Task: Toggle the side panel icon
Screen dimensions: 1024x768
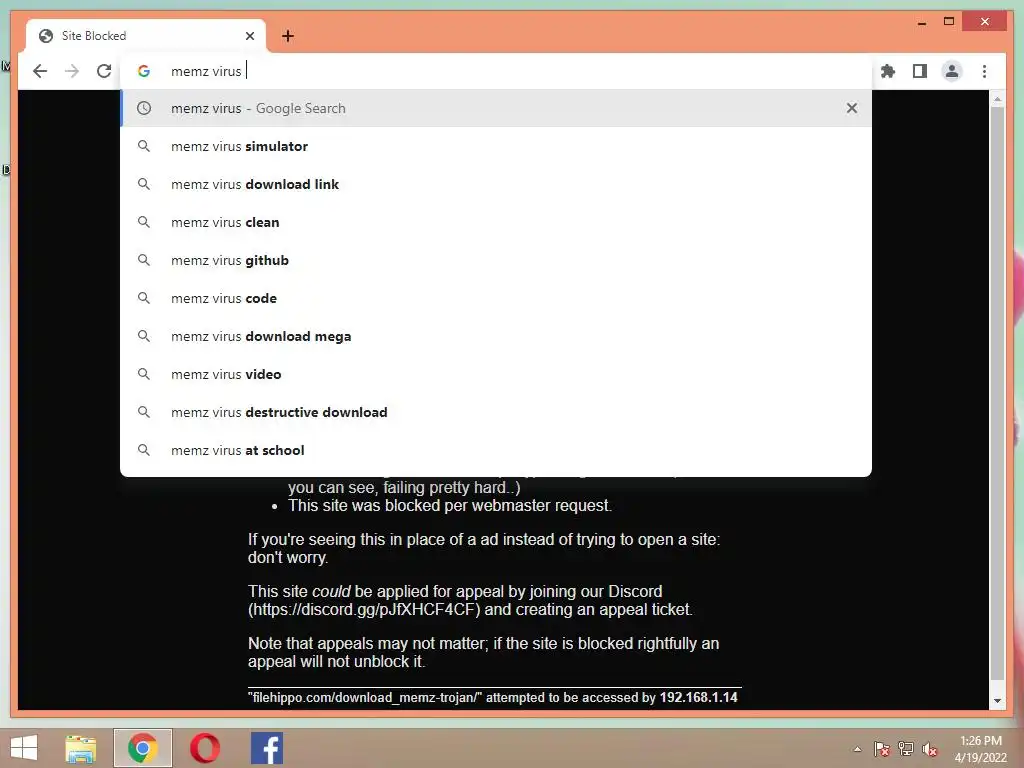Action: click(x=920, y=71)
